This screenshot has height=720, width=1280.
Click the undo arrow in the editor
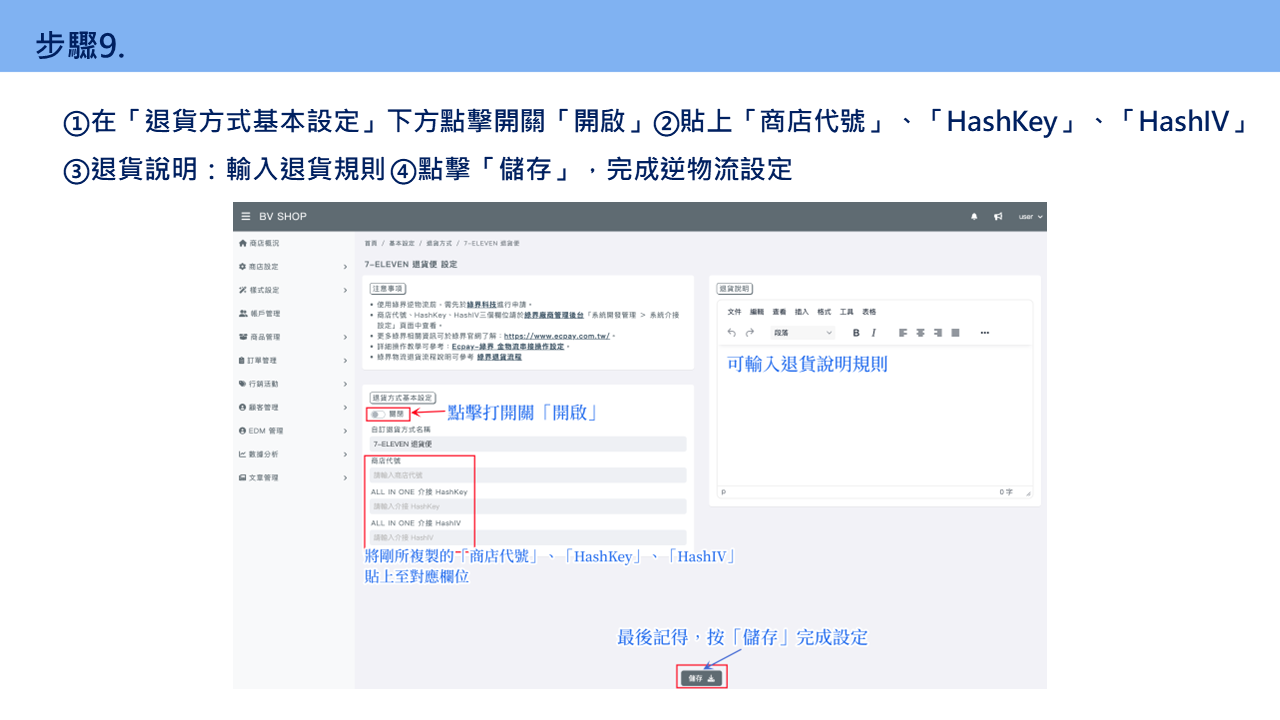732,332
